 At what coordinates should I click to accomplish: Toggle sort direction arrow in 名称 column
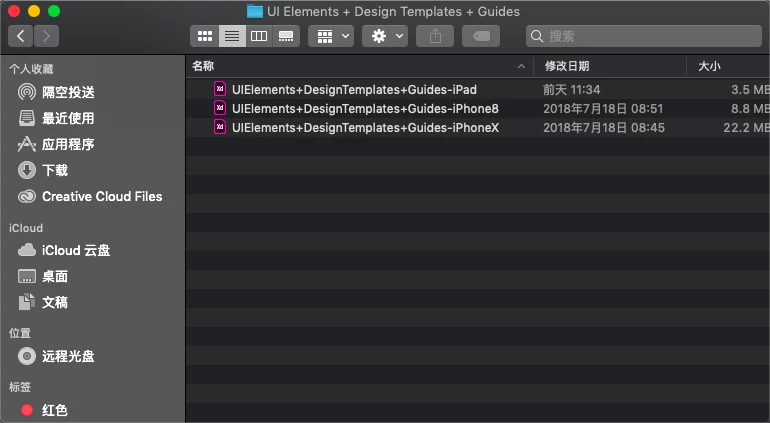pos(522,66)
